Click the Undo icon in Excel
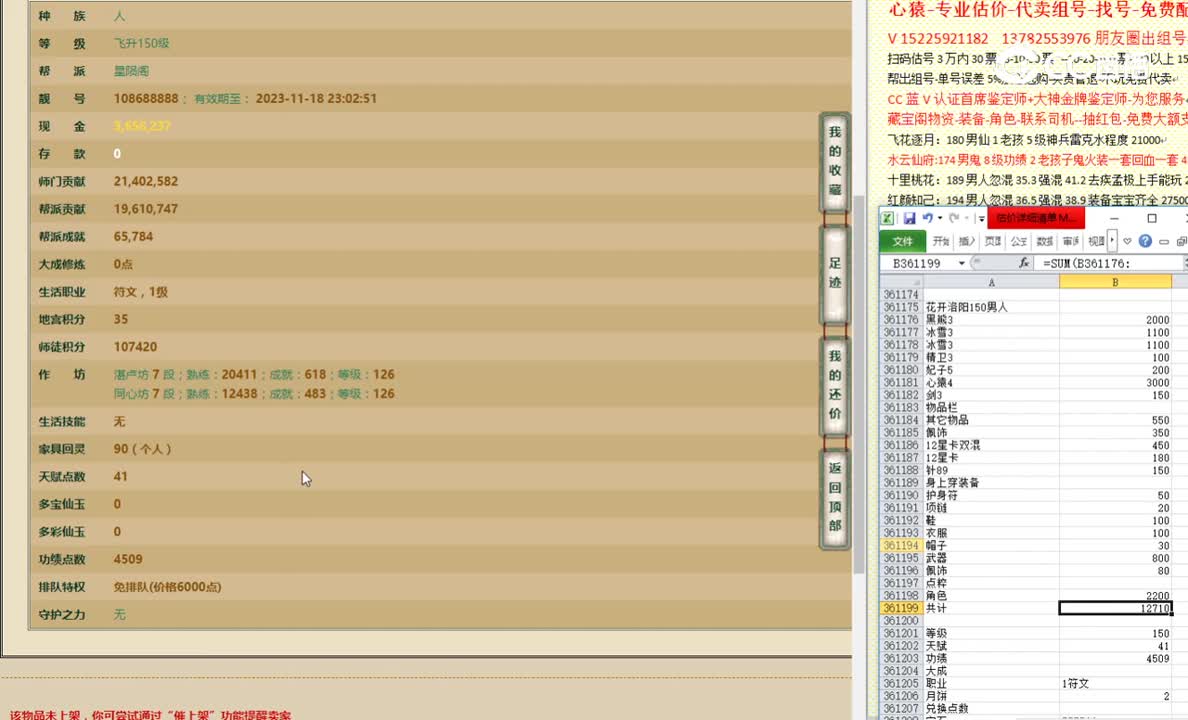Image resolution: width=1188 pixels, height=720 pixels. (x=930, y=217)
